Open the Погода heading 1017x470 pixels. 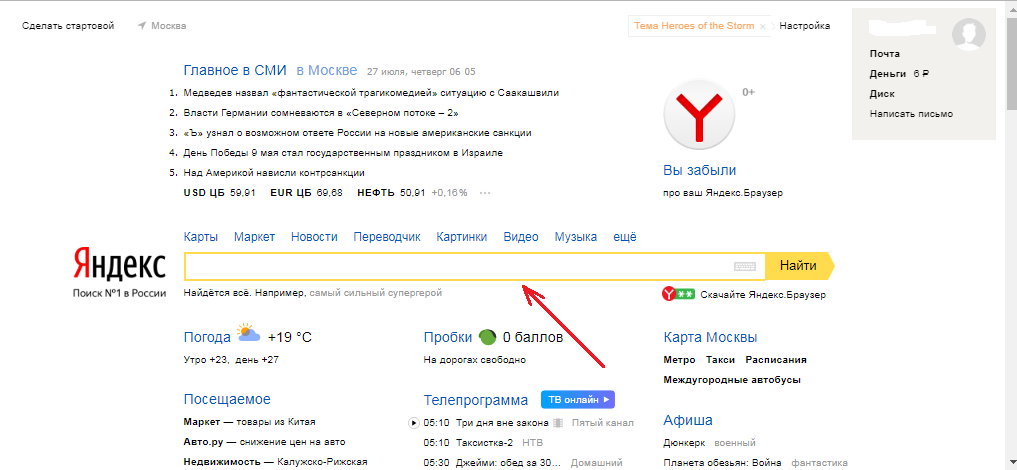tap(207, 337)
